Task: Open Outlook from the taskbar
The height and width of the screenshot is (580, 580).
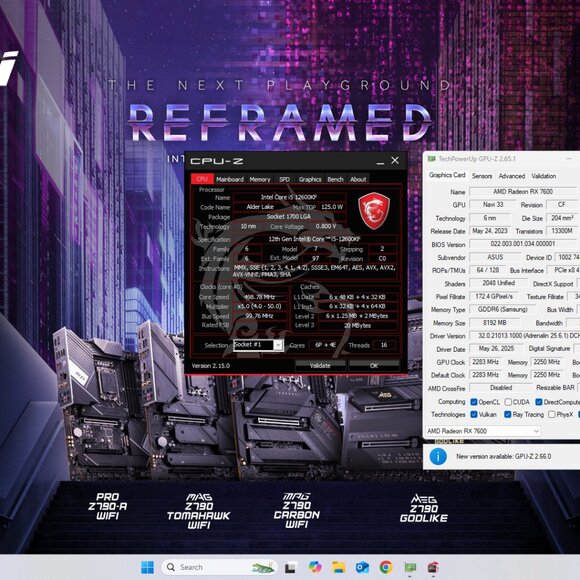Action: pyautogui.click(x=362, y=567)
